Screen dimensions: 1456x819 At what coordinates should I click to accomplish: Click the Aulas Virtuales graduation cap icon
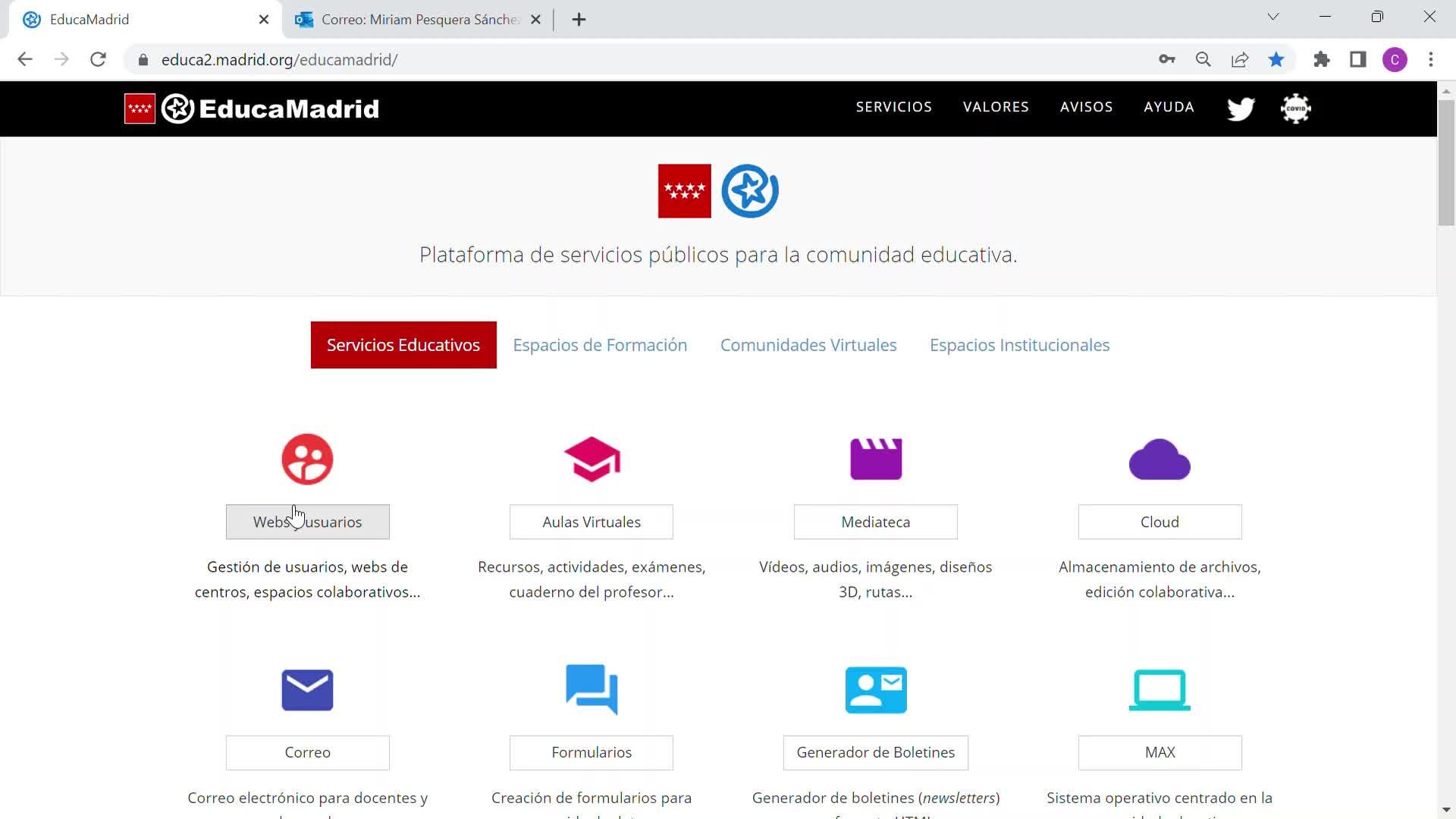tap(591, 460)
